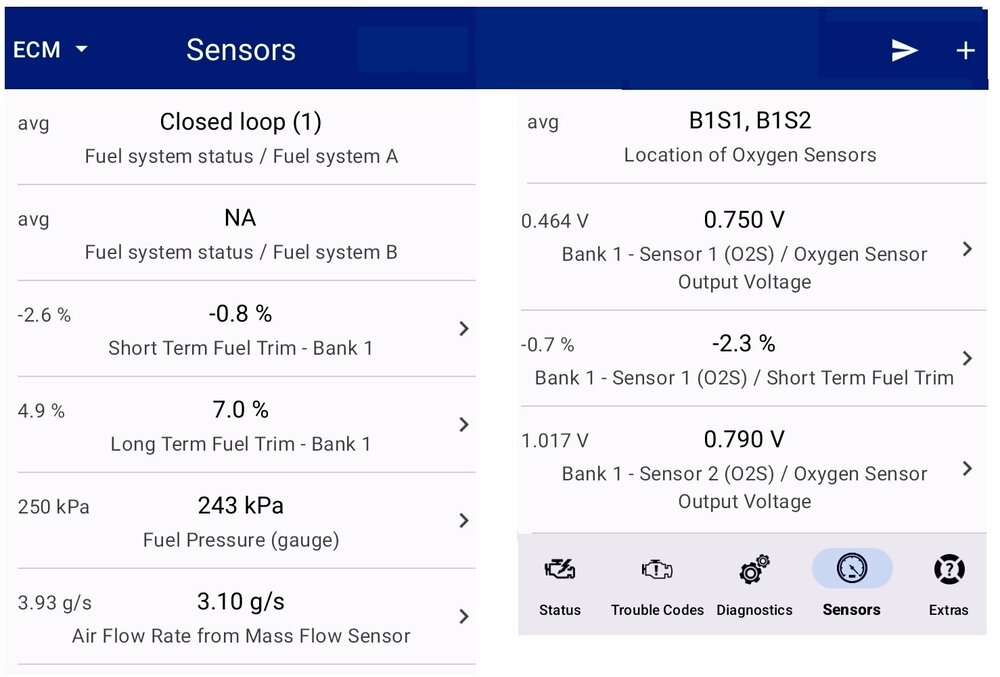Tap the send arrow icon in toolbar
This screenshot has width=1000, height=677.
(x=904, y=49)
